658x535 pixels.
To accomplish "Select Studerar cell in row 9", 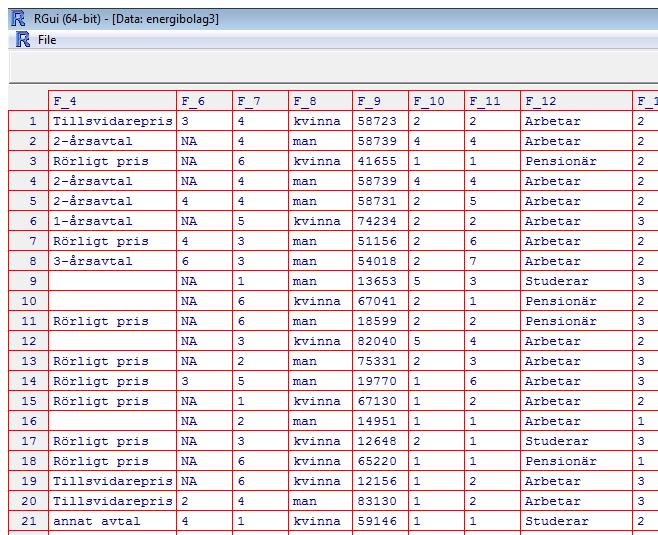I will [x=576, y=281].
